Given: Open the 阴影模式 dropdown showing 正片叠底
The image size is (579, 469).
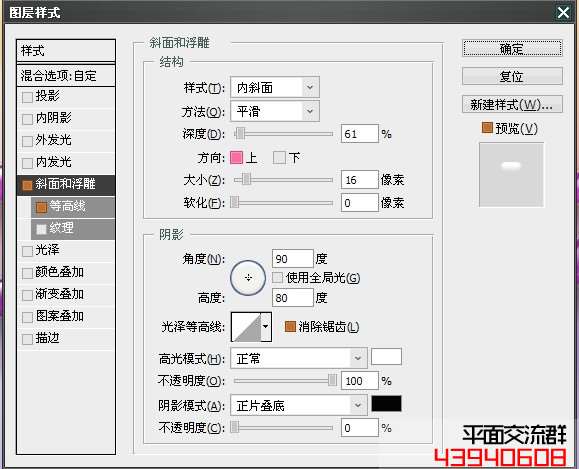Looking at the screenshot, I should 299,405.
